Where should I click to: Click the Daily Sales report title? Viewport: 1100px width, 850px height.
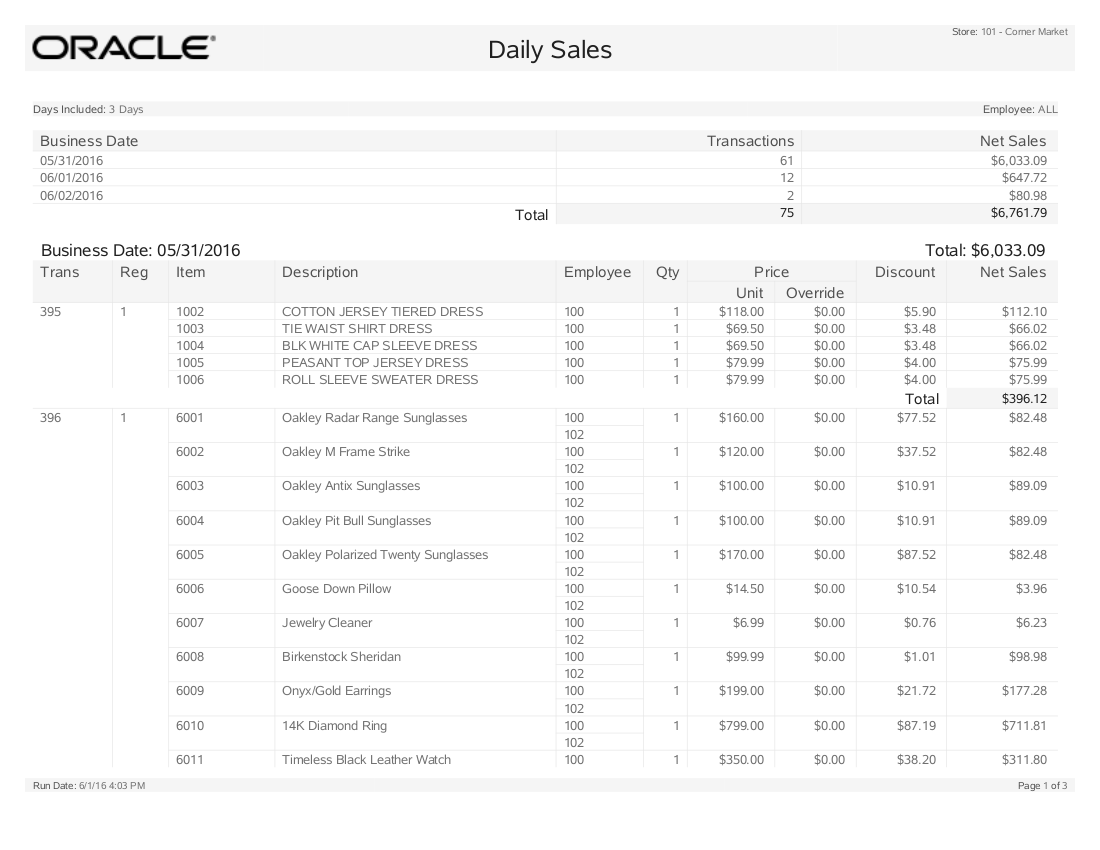pos(549,50)
